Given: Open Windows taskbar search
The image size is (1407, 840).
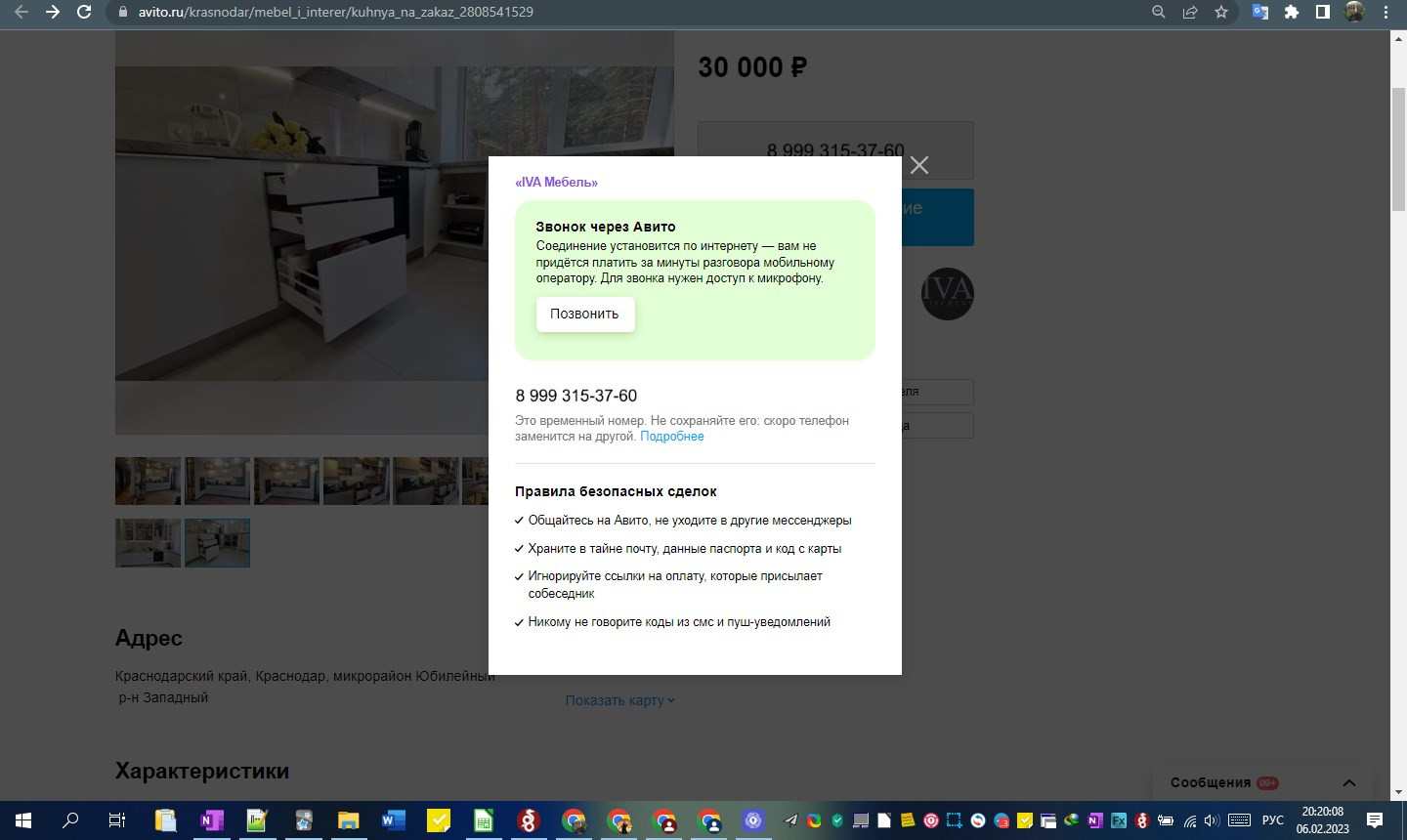Looking at the screenshot, I should (70, 820).
